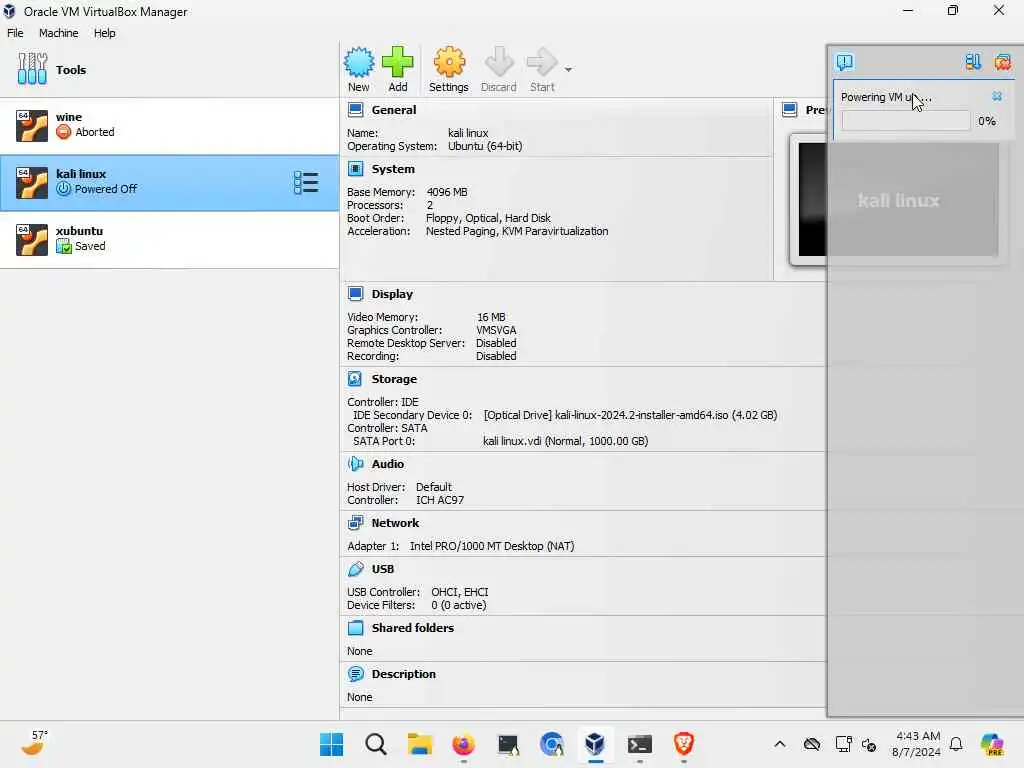The image size is (1024, 768).
Task: Show hidden system tray icons chevron
Action: 780,744
